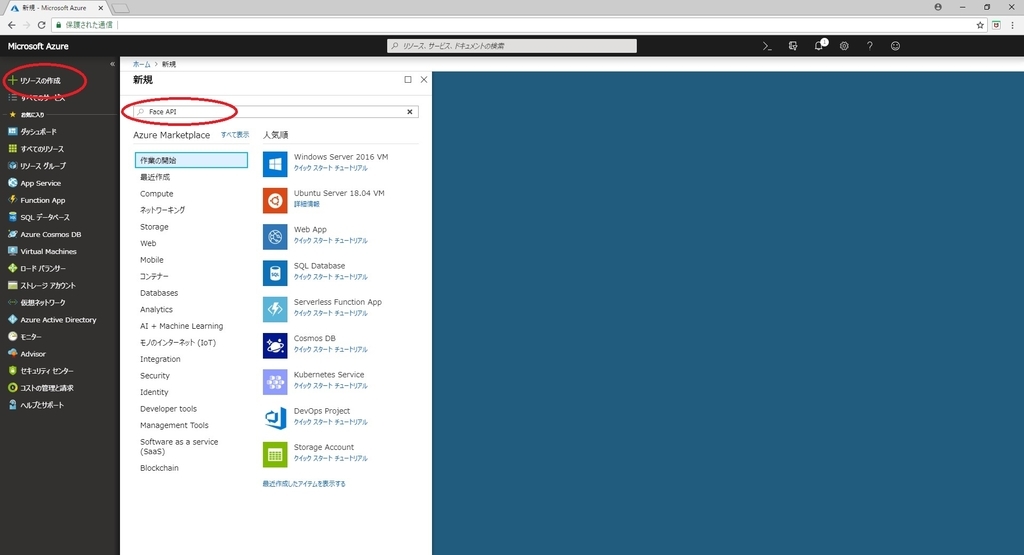Collapse the left sidebar with chevron
Screen dimensions: 1024x555
112,64
